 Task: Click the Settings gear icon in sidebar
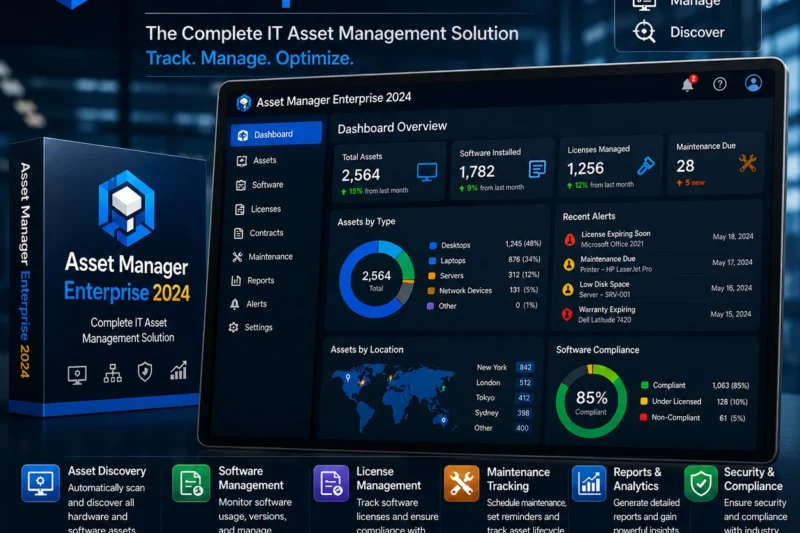(x=233, y=327)
